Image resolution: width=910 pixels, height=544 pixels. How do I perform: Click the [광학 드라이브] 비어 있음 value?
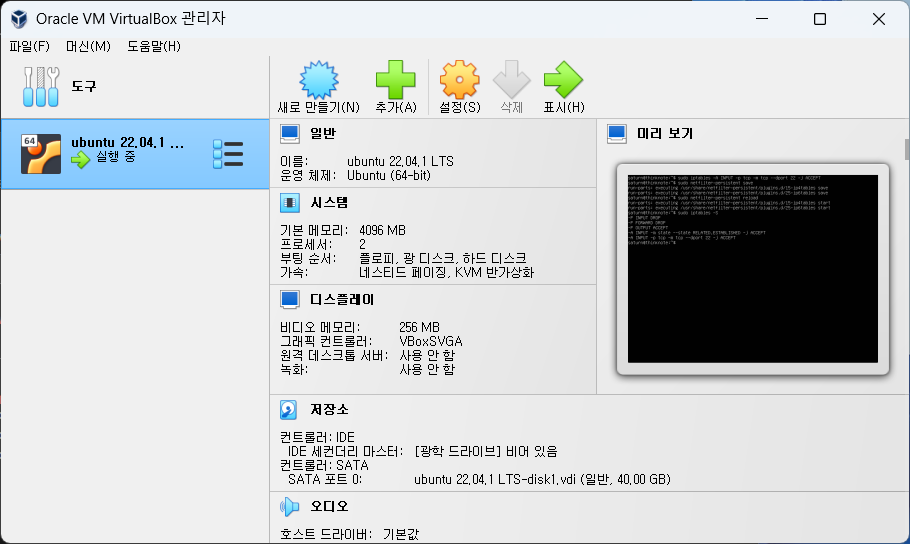[x=486, y=452]
